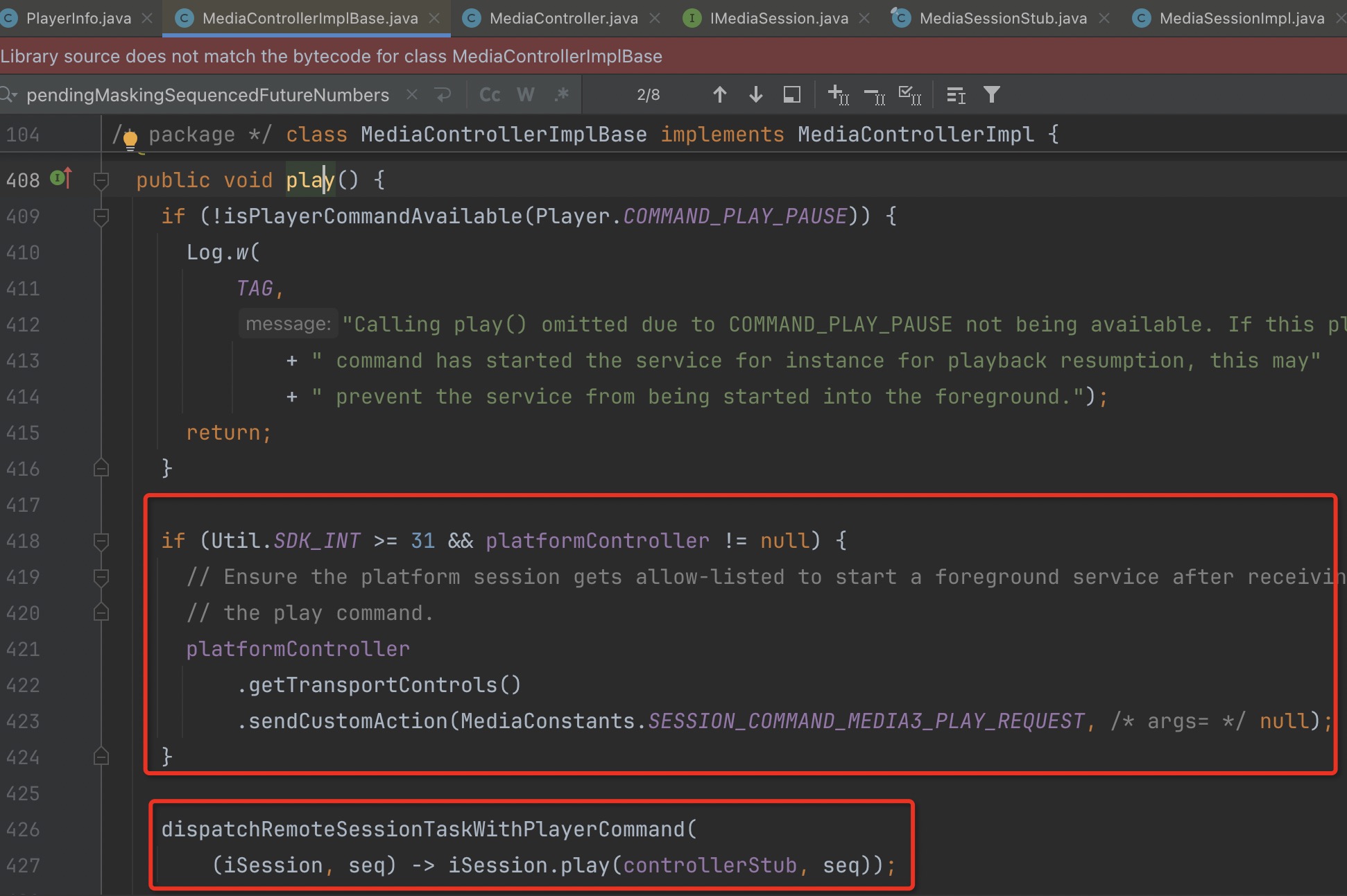Image resolution: width=1347 pixels, height=896 pixels.
Task: Open the MediaSessionStub.java tab
Action: pyautogui.click(x=1002, y=18)
